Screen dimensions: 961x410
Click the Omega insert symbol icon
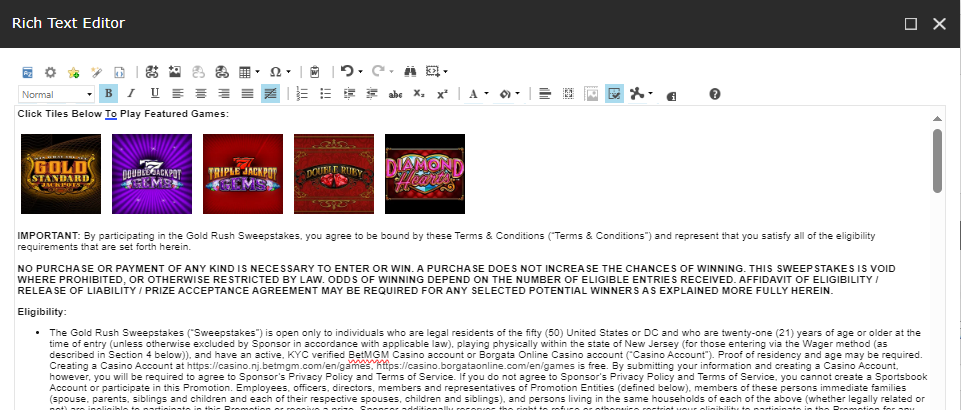point(276,72)
